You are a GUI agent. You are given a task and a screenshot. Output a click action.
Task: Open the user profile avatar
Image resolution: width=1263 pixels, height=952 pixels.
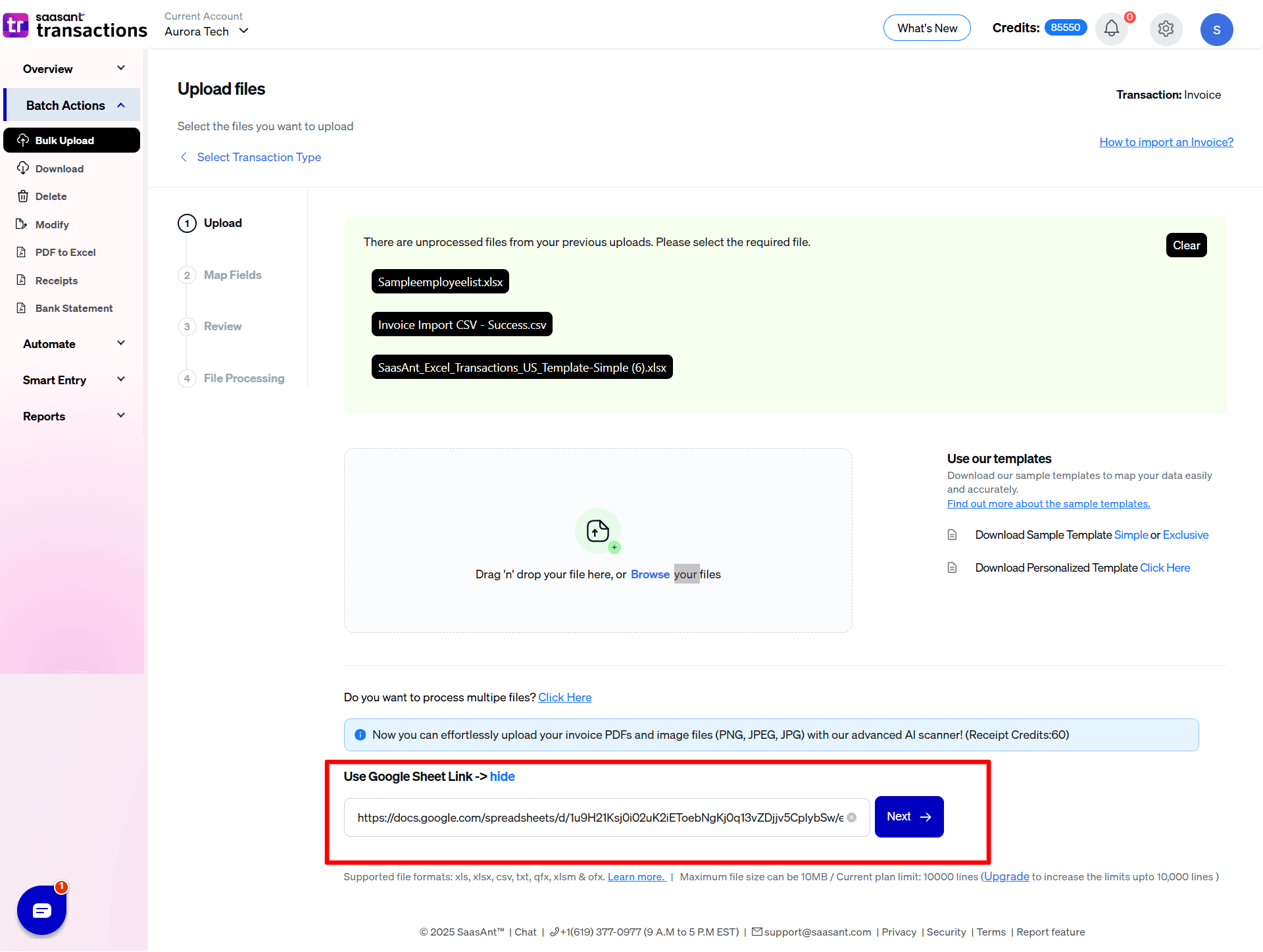coord(1216,30)
